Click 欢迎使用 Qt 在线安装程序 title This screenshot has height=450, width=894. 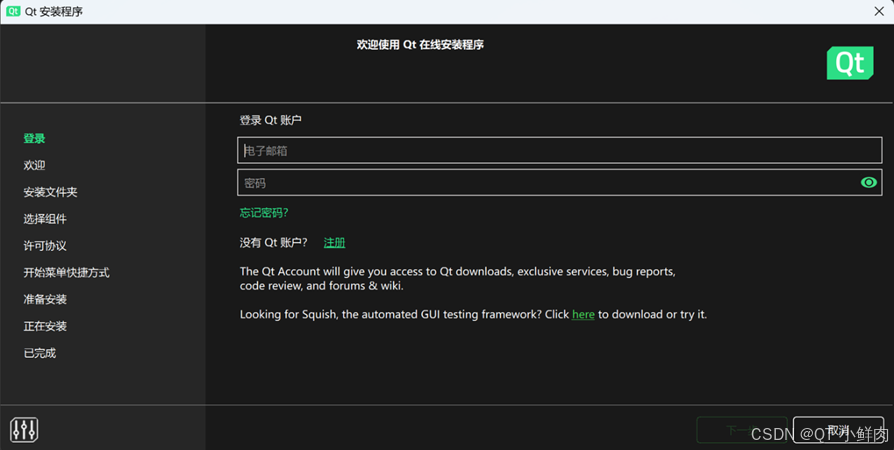pos(420,44)
